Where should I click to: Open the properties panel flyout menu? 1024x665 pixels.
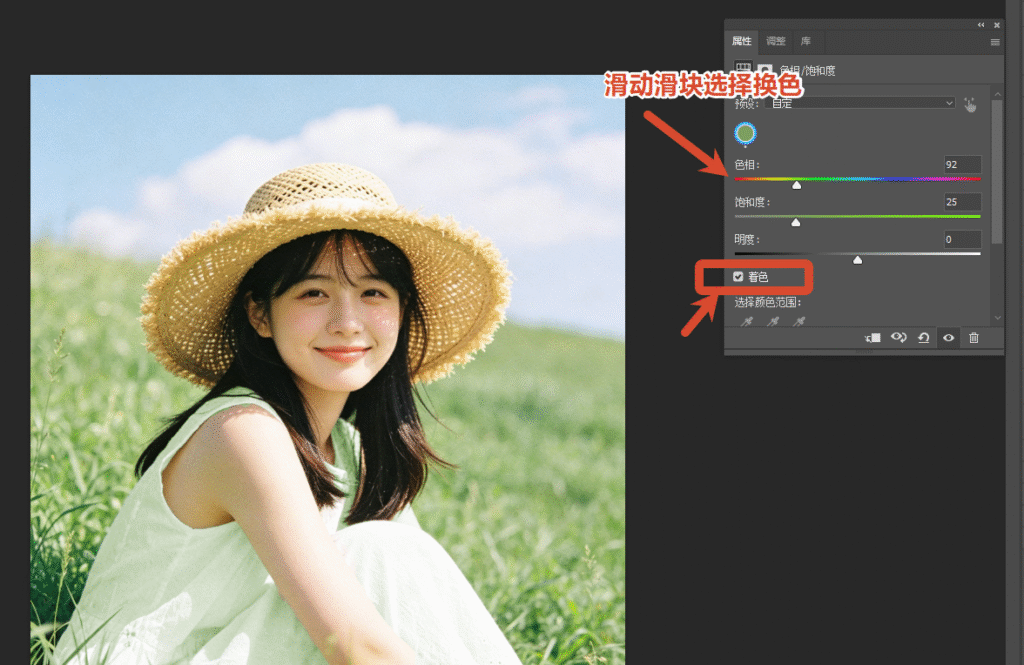click(995, 42)
